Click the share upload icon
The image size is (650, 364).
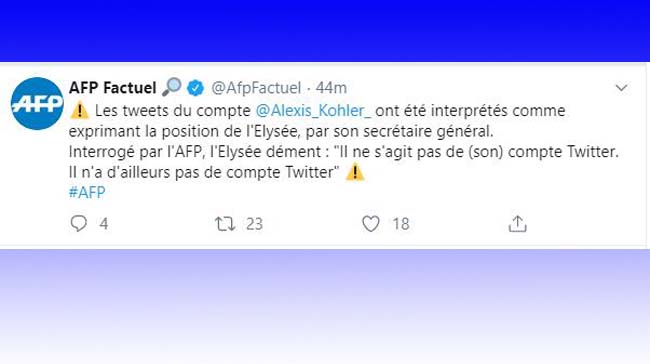[x=517, y=224]
